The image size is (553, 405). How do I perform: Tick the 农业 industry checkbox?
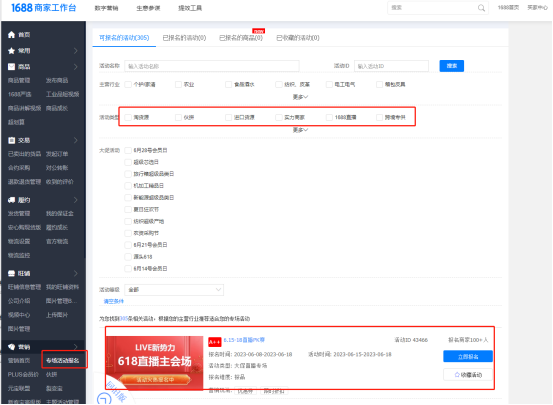[178, 84]
